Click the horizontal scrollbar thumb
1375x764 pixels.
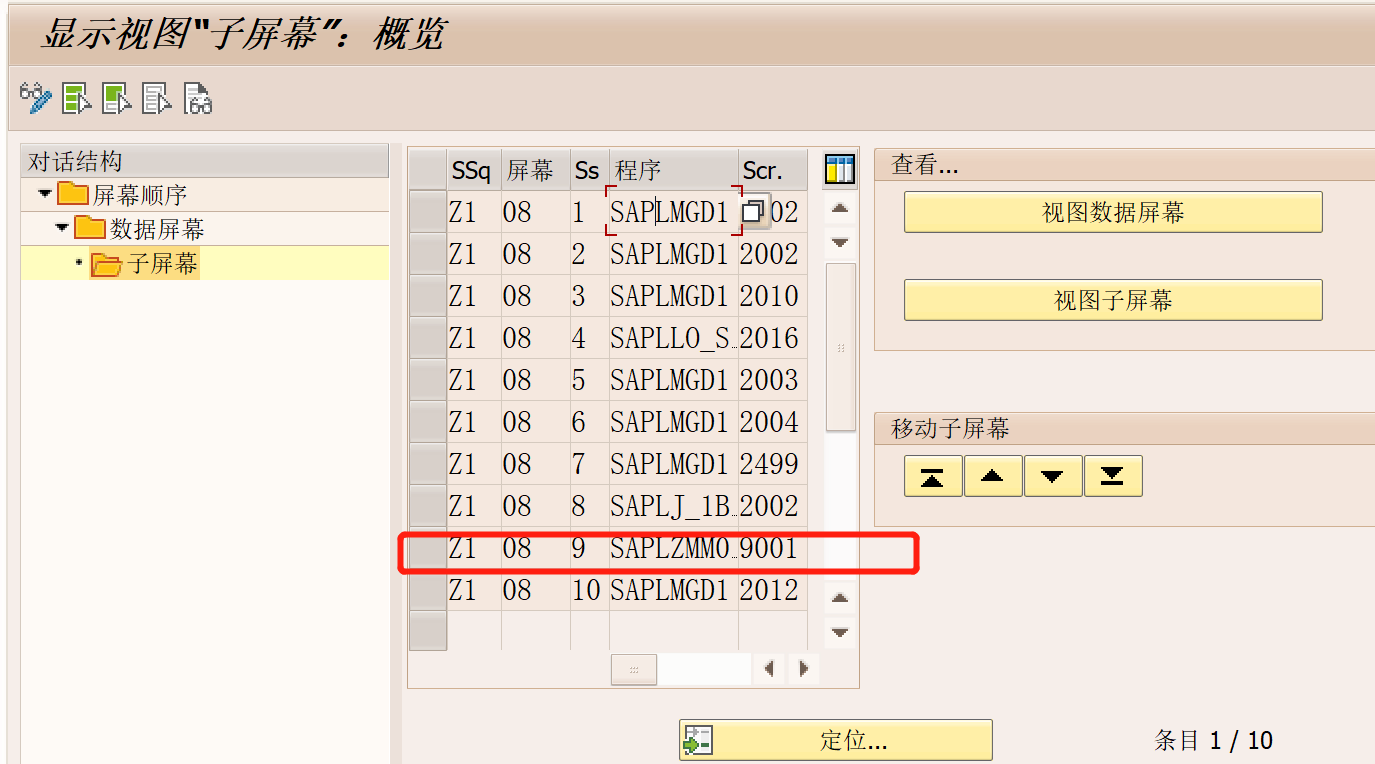[634, 669]
